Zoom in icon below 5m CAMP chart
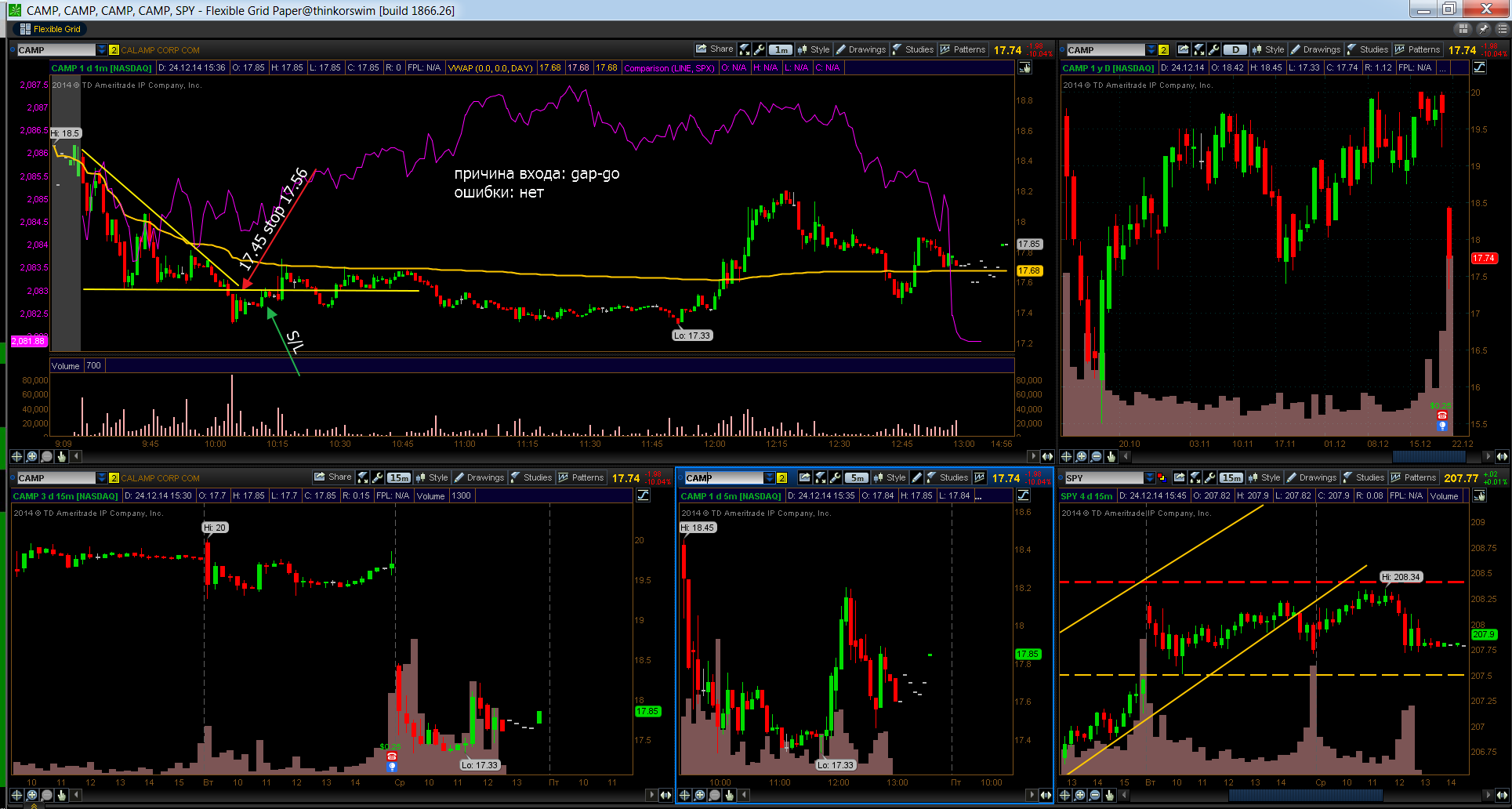The height and width of the screenshot is (809, 1512). 700,795
